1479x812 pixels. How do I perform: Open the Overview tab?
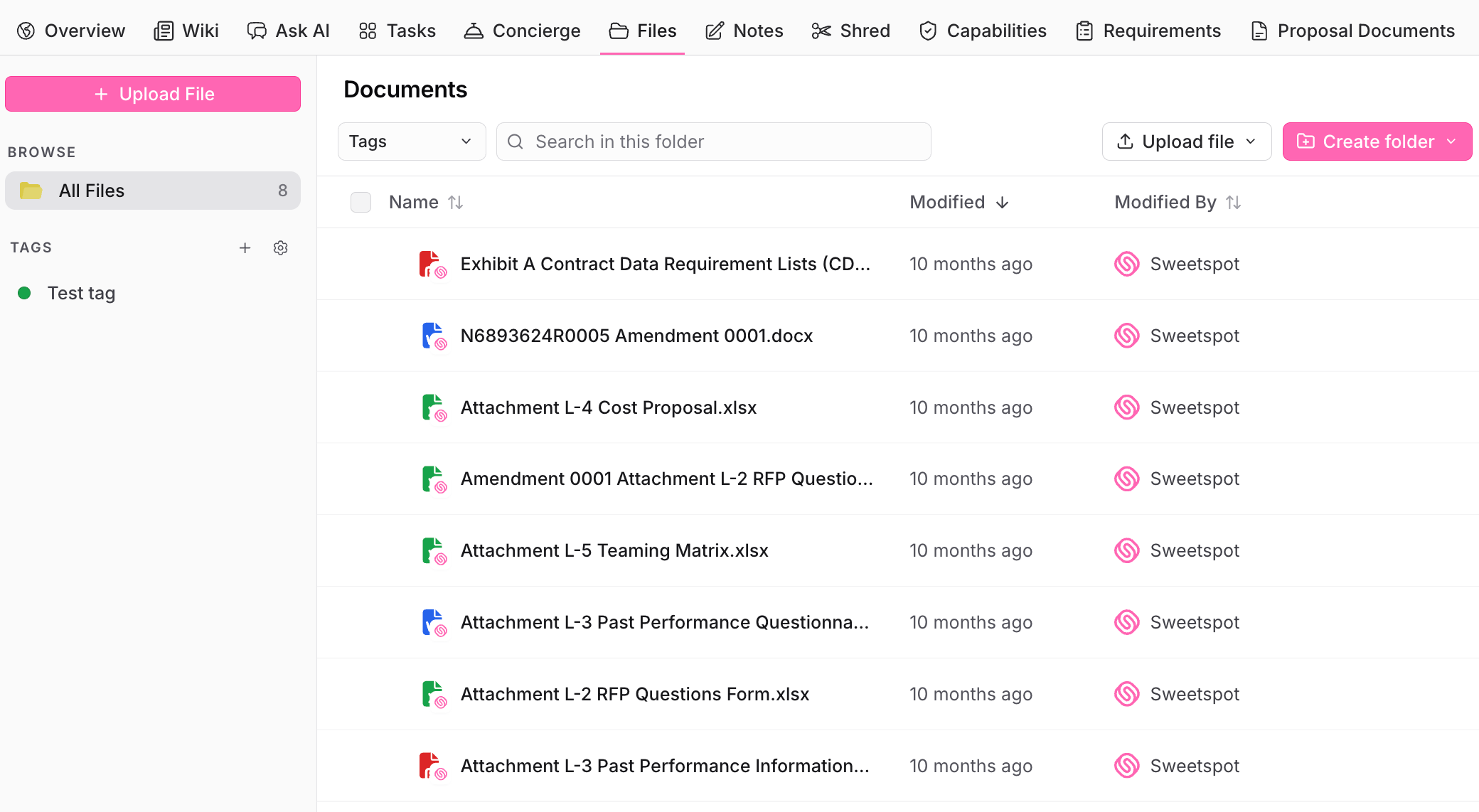[x=71, y=31]
